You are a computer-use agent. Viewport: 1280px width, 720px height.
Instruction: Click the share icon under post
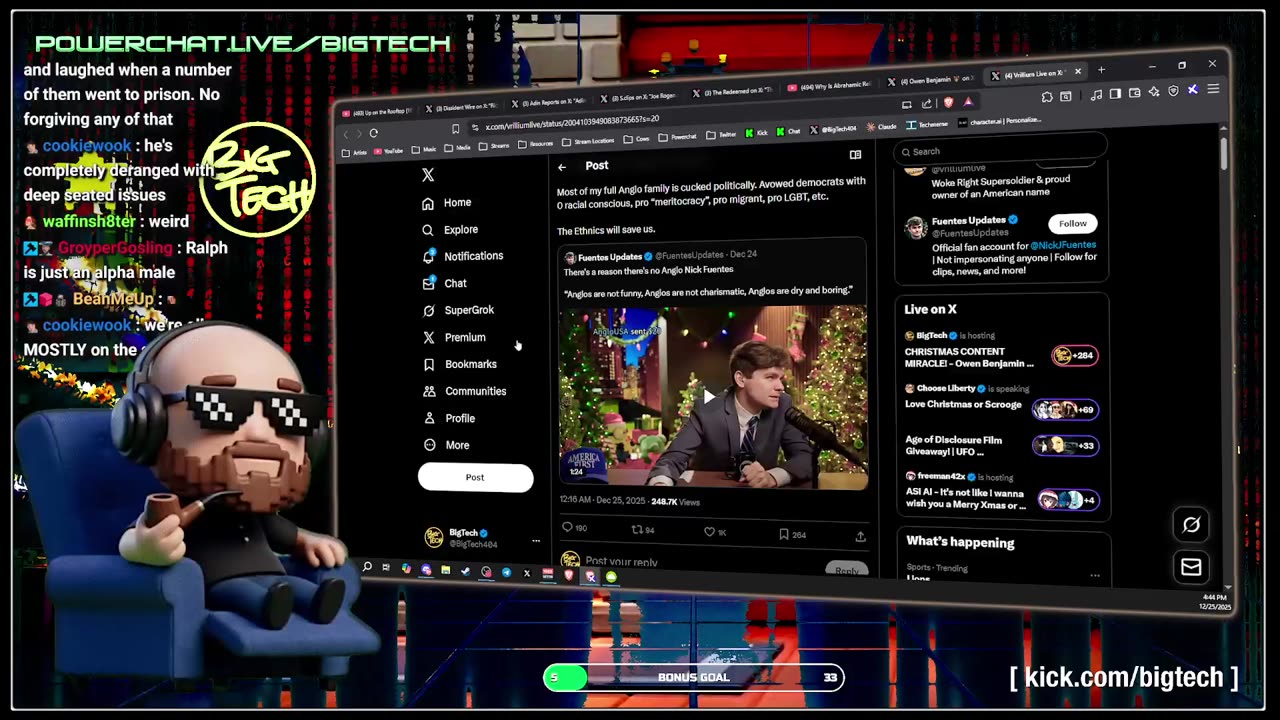pos(860,536)
